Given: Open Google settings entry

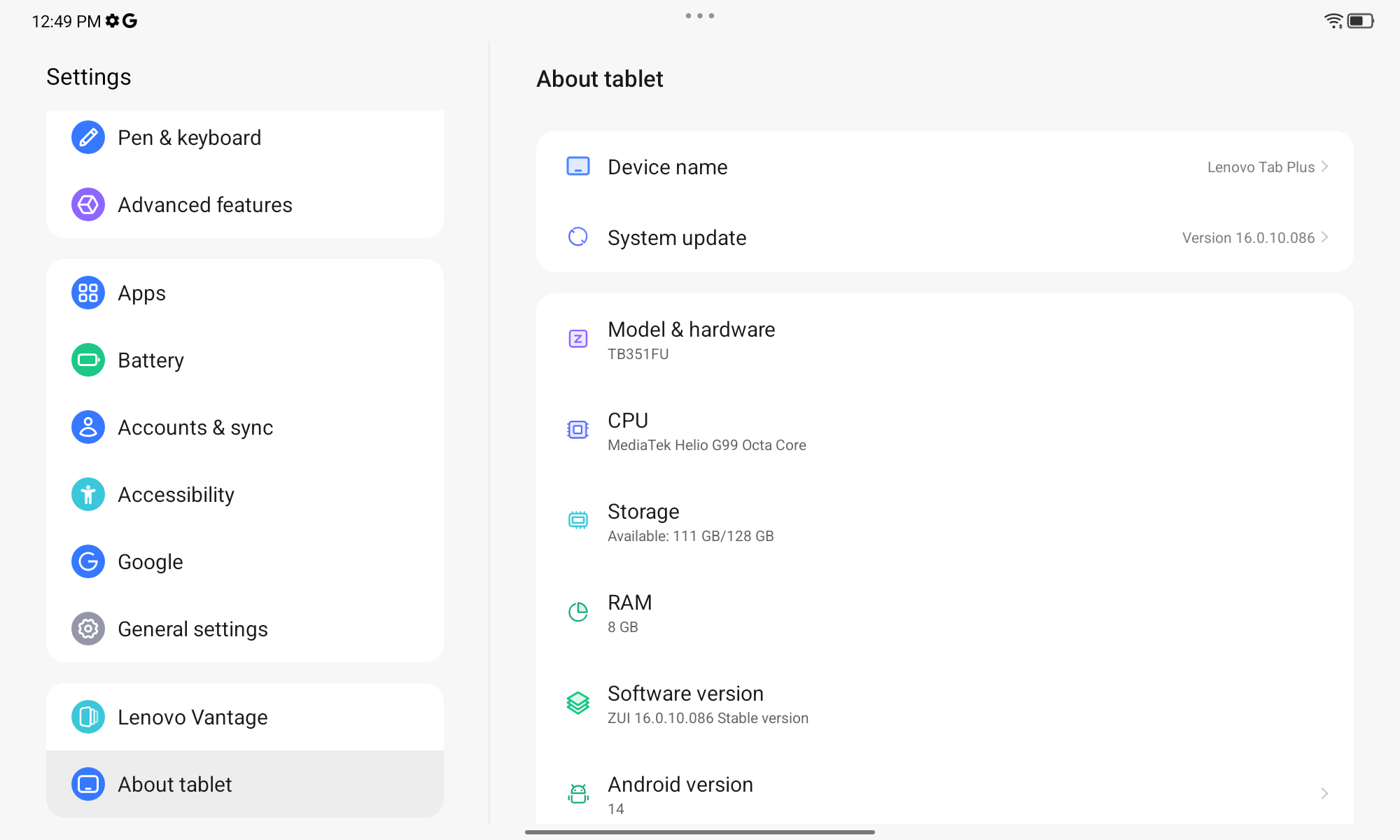Looking at the screenshot, I should click(245, 561).
